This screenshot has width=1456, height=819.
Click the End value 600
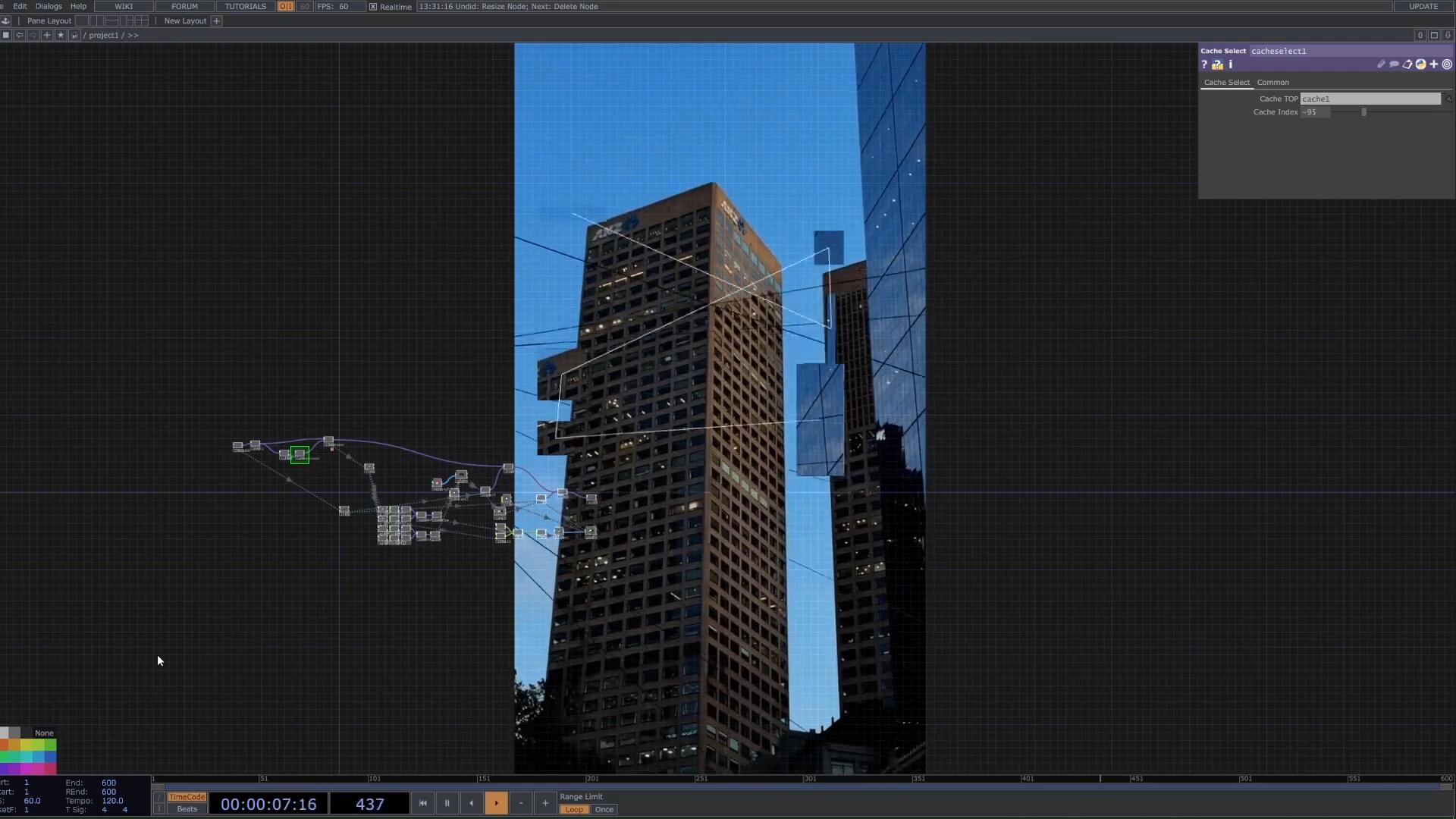tap(108, 783)
